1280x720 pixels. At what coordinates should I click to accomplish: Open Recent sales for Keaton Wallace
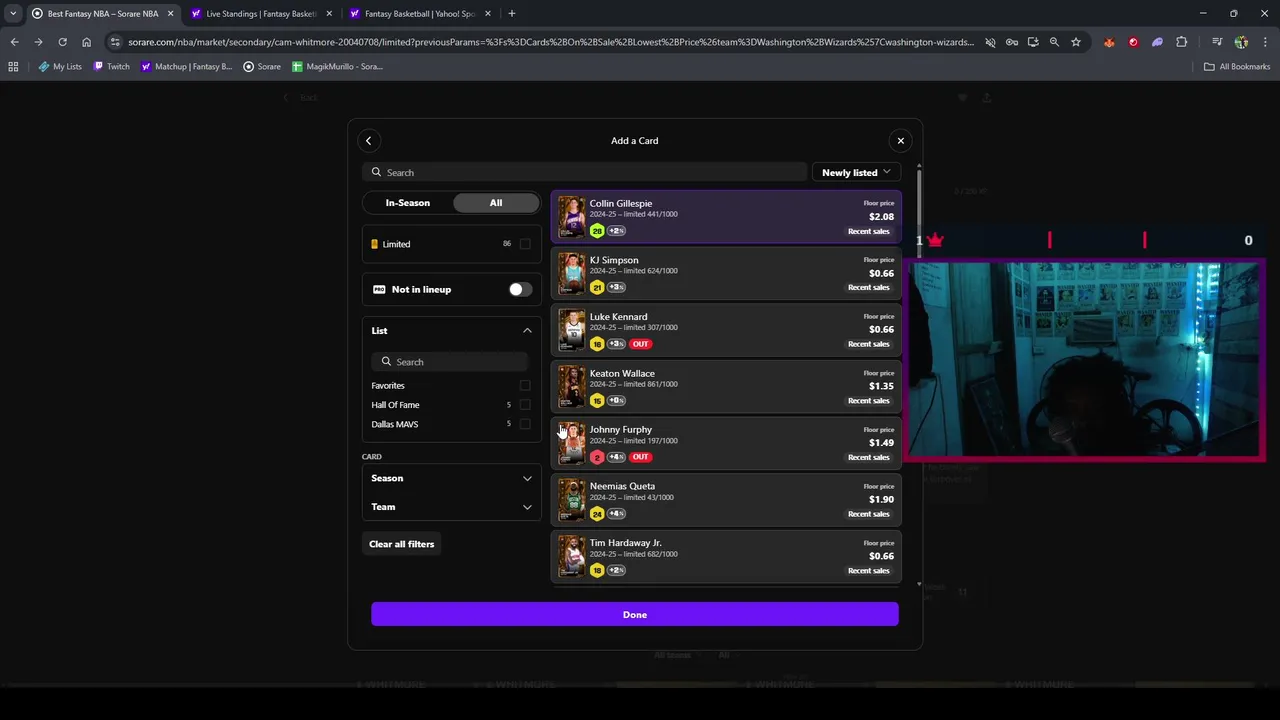click(868, 400)
